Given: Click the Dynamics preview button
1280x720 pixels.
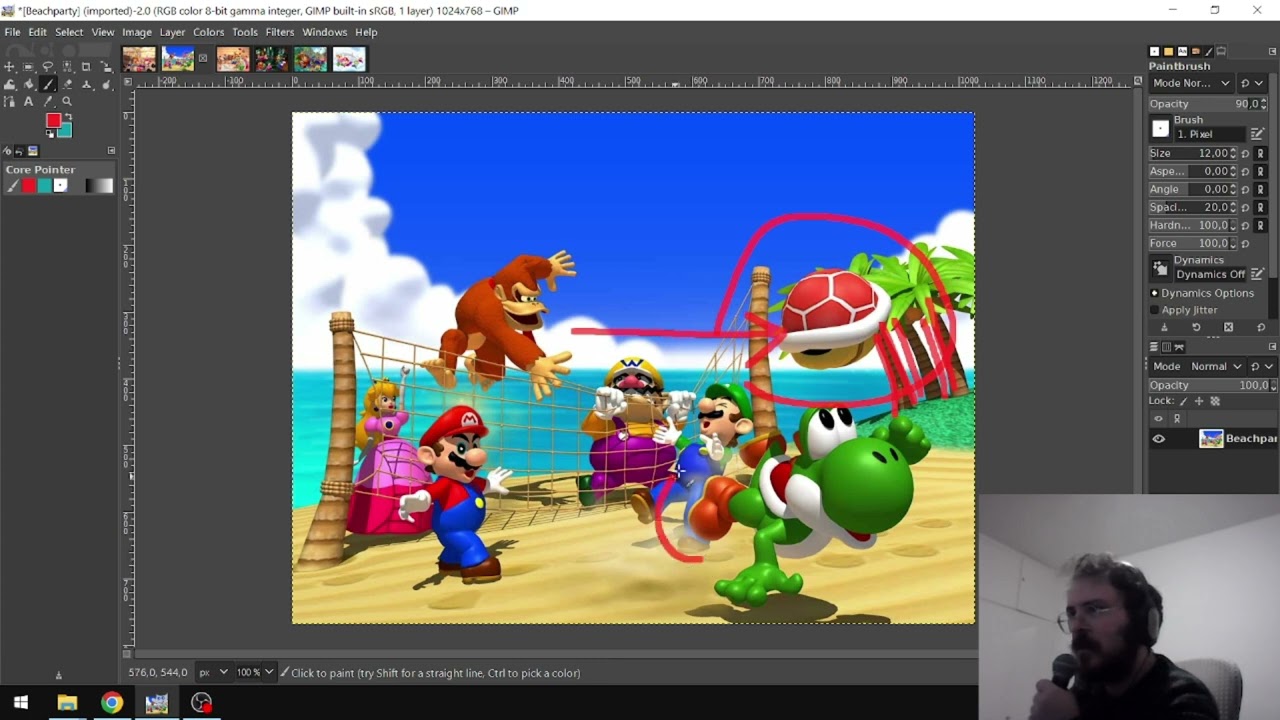Looking at the screenshot, I should coord(1160,268).
